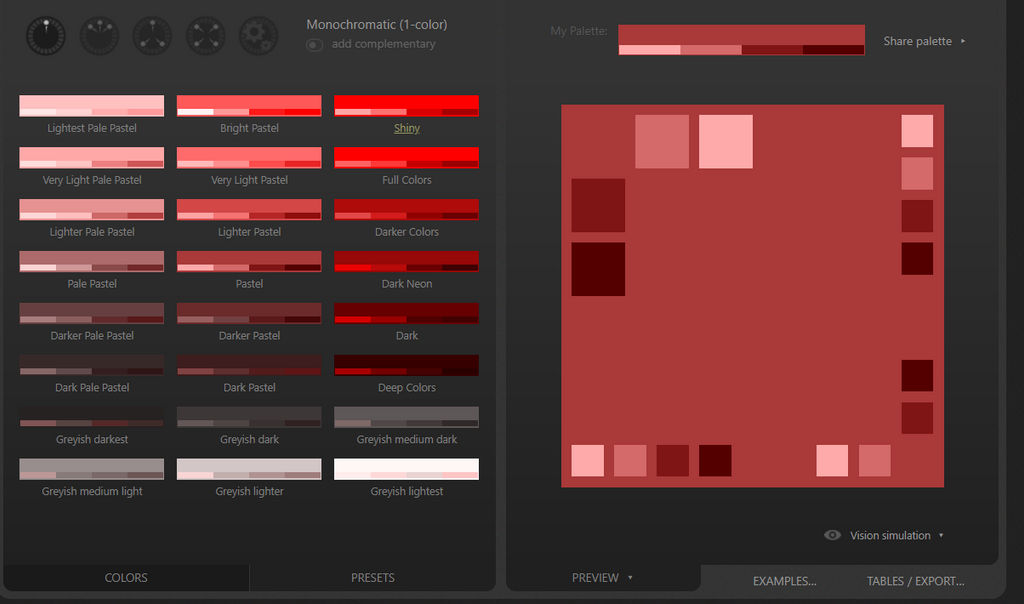
Task: Apply the Lighter Pale Pastel preset
Action: [x=91, y=210]
